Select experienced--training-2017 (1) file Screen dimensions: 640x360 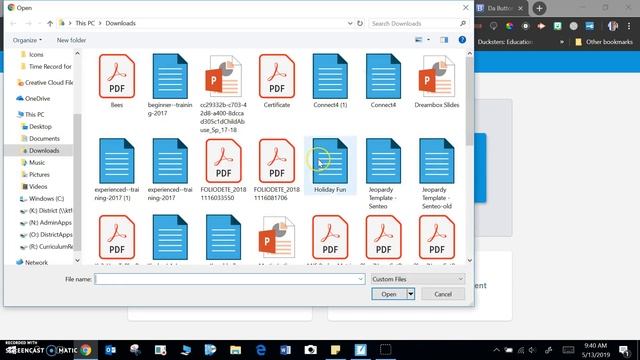pos(117,169)
